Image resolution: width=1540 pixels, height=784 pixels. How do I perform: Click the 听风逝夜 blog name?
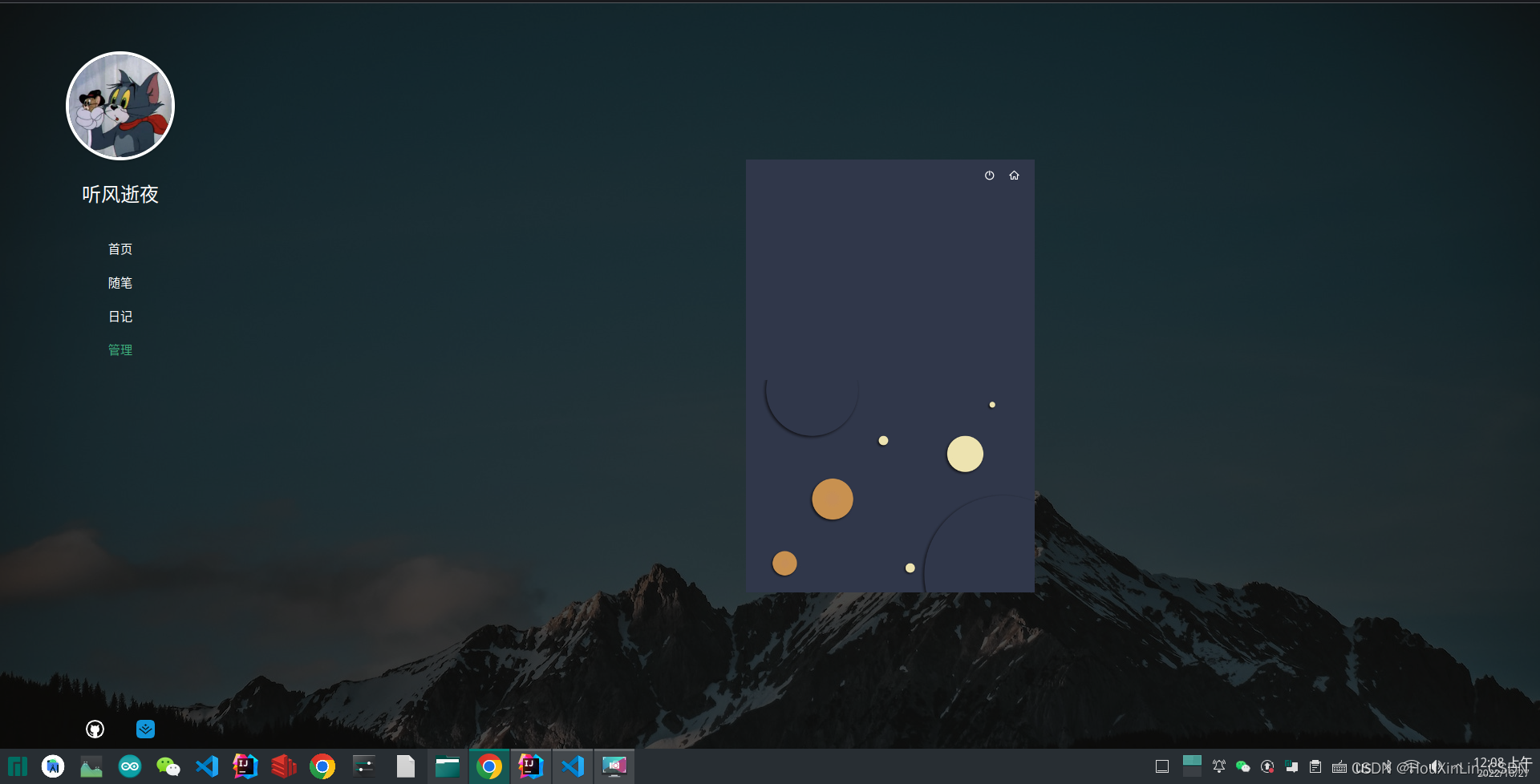pyautogui.click(x=120, y=195)
